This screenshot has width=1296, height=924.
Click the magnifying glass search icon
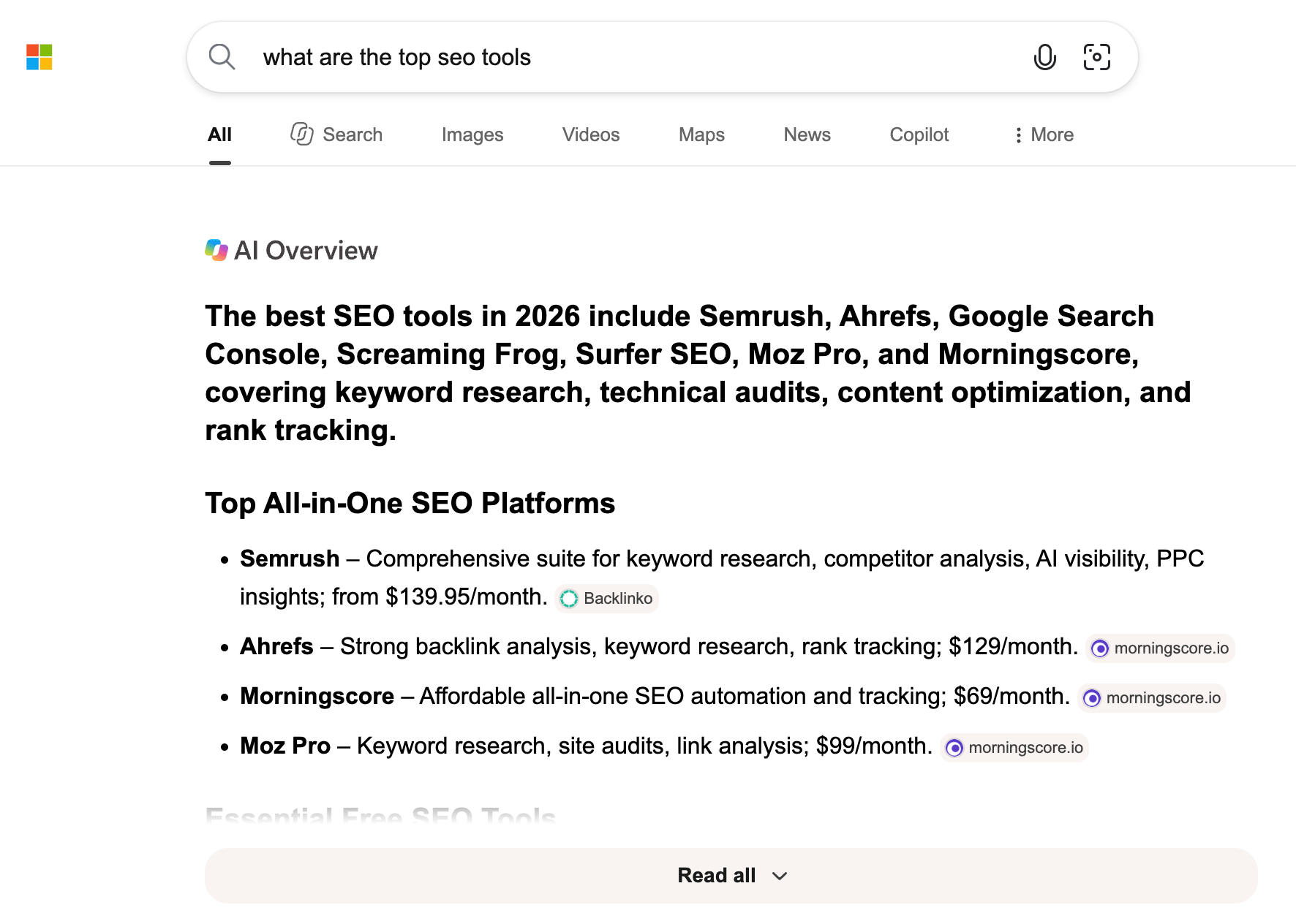click(222, 57)
